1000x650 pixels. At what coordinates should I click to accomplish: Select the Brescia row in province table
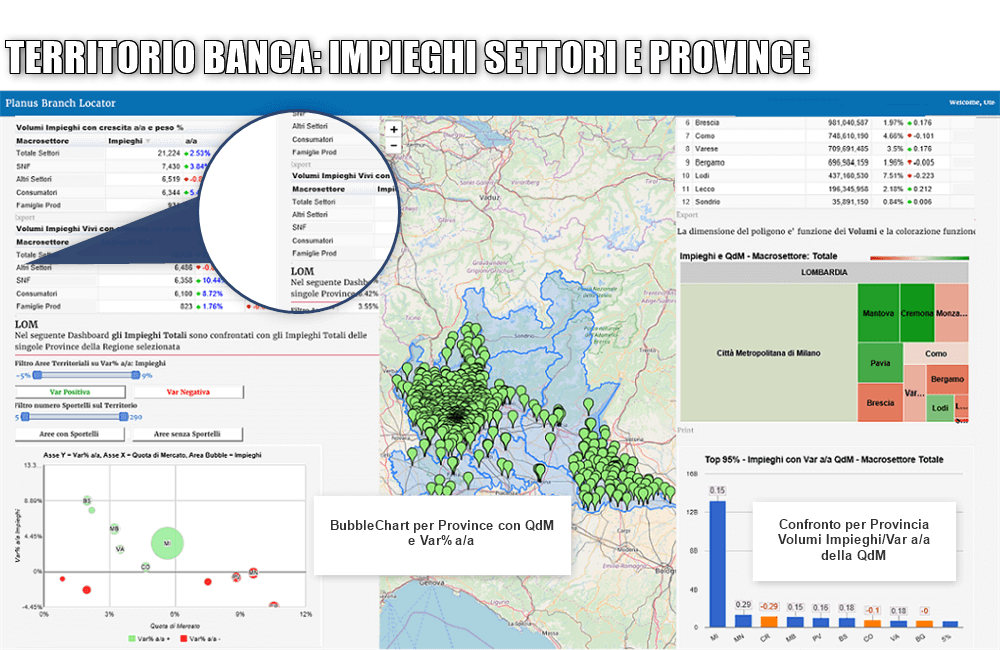pyautogui.click(x=826, y=122)
